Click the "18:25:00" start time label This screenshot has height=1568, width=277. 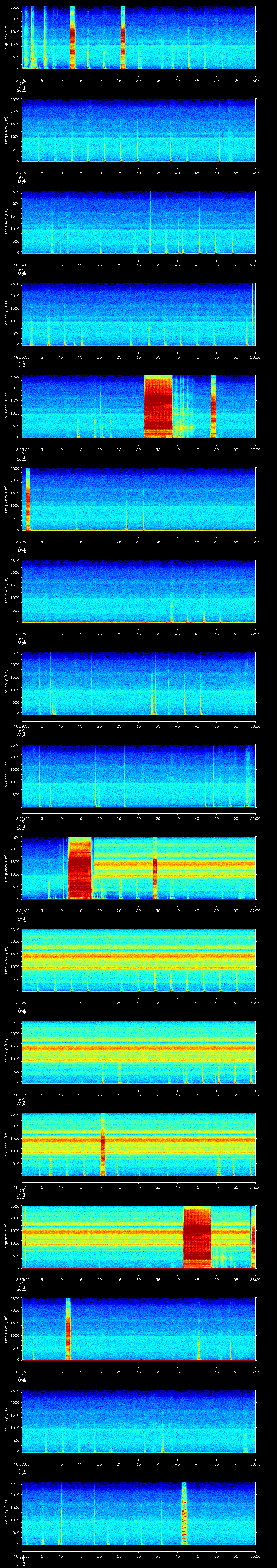point(21,357)
